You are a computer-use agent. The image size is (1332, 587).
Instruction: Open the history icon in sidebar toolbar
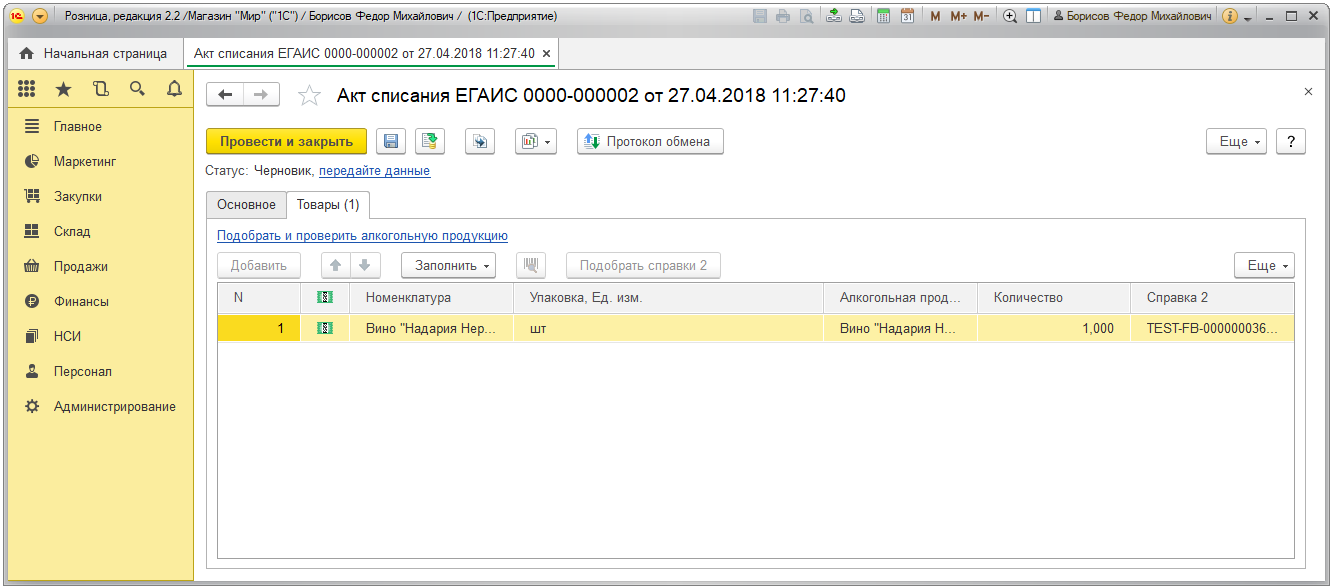pyautogui.click(x=100, y=89)
